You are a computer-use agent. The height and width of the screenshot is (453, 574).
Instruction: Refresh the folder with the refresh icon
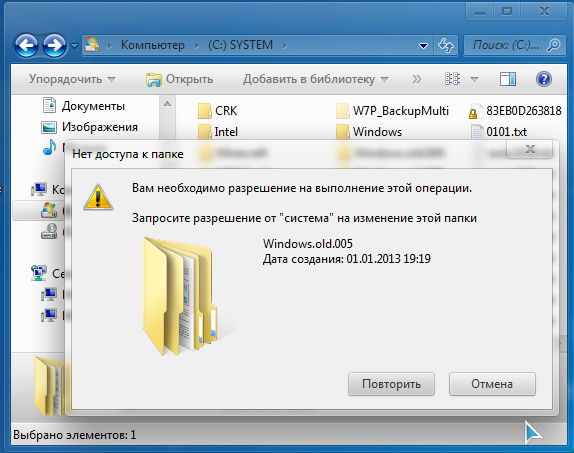[446, 45]
